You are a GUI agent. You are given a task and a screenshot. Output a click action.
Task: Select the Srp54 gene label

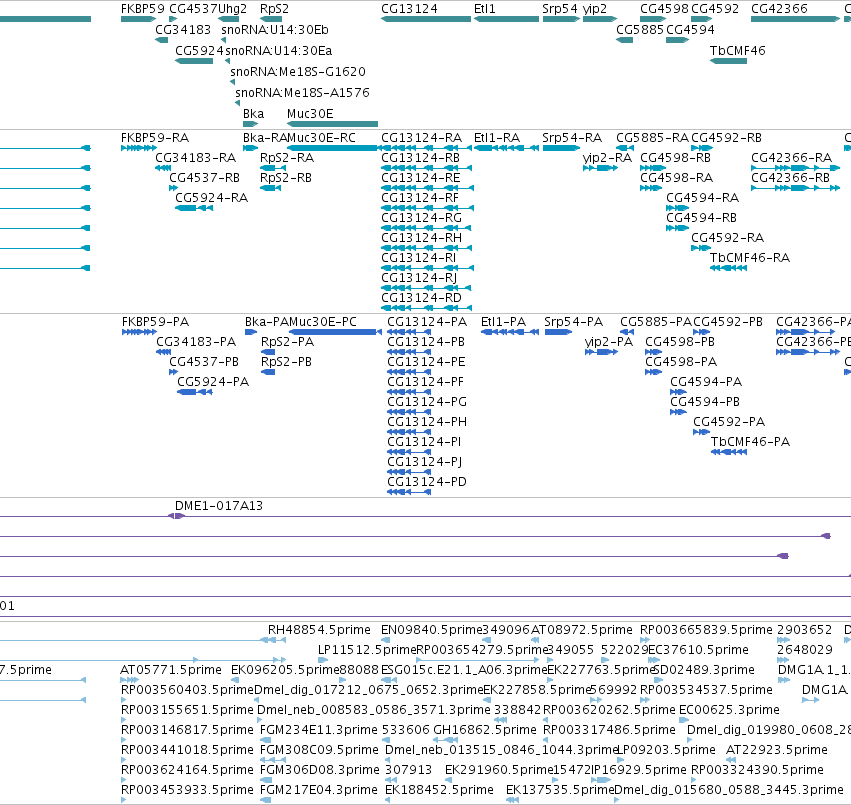tap(560, 9)
